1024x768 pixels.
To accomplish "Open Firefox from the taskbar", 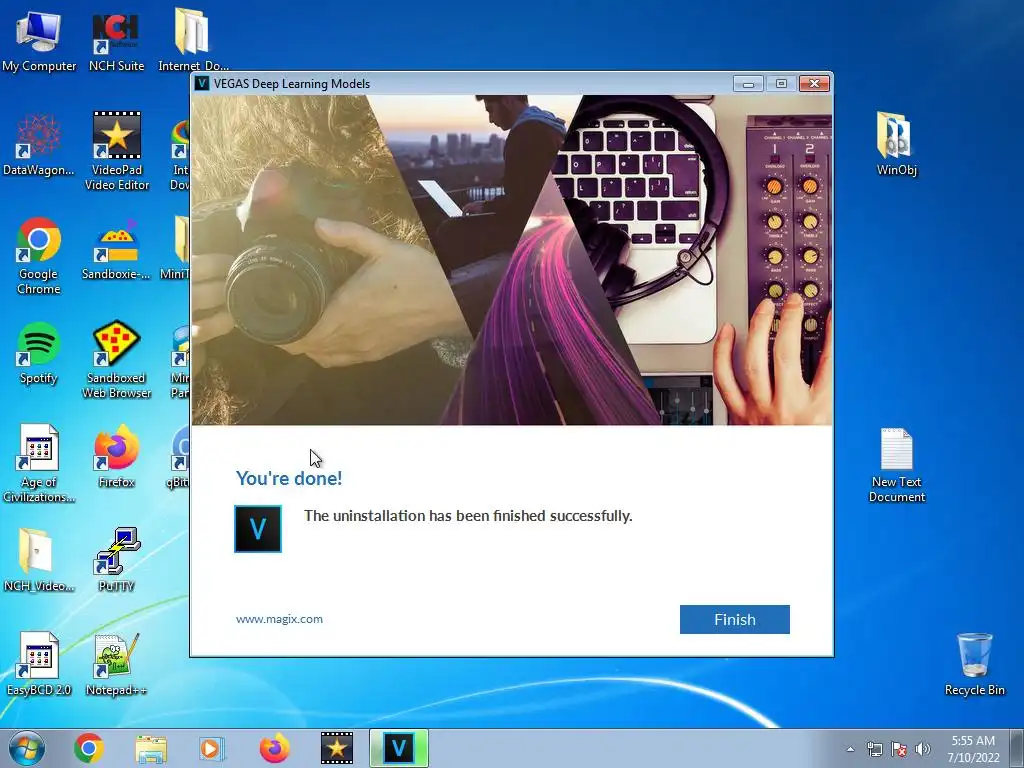I will pyautogui.click(x=274, y=748).
